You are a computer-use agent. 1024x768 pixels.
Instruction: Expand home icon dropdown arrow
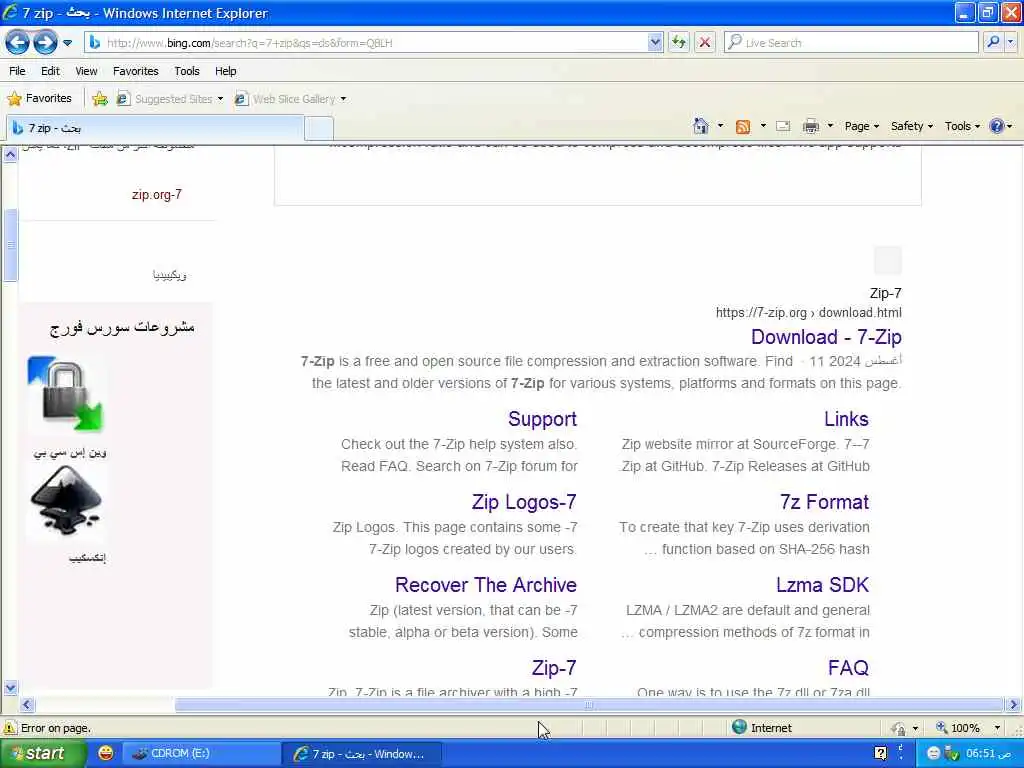(x=720, y=126)
